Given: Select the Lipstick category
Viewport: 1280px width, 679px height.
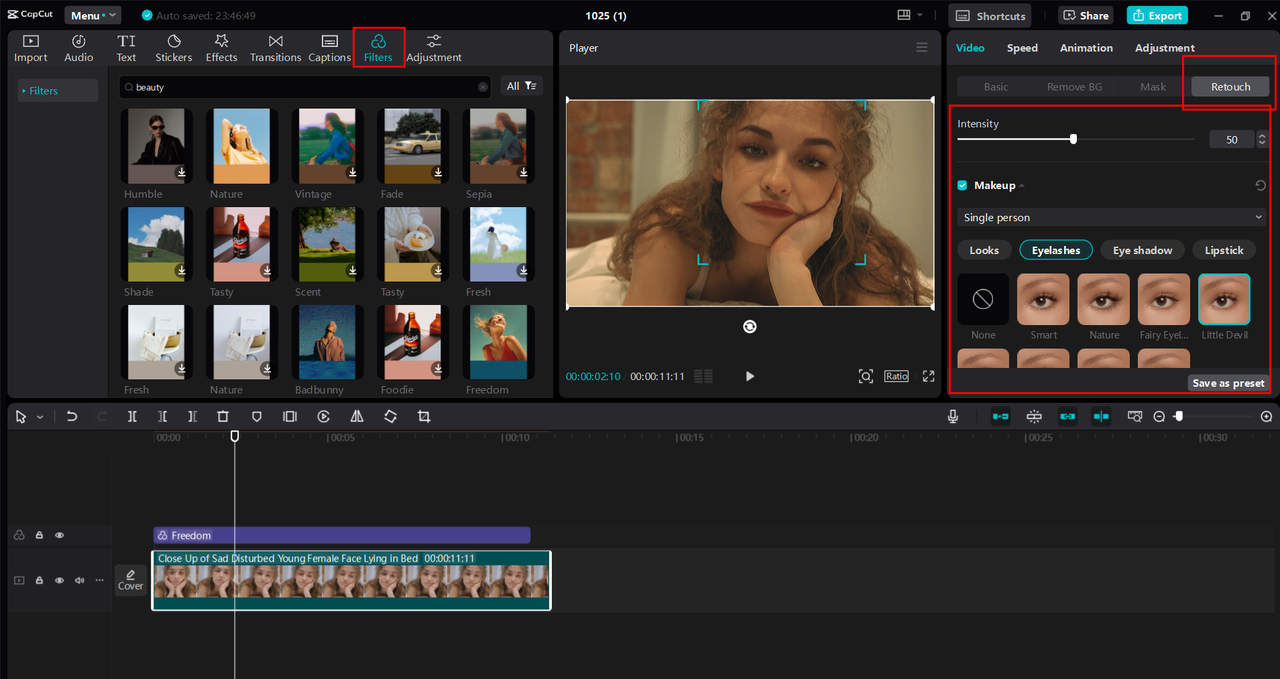Looking at the screenshot, I should point(1224,250).
